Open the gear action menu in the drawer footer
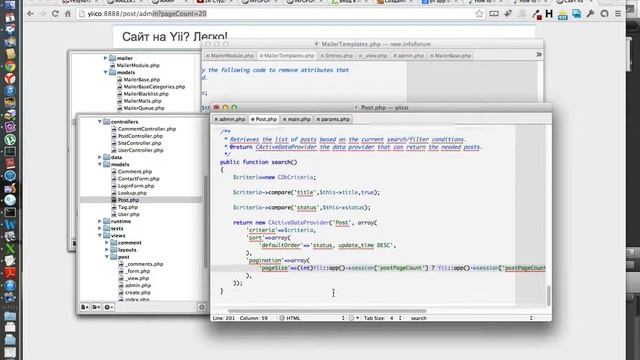Image resolution: width=640 pixels, height=360 pixels. tap(109, 307)
